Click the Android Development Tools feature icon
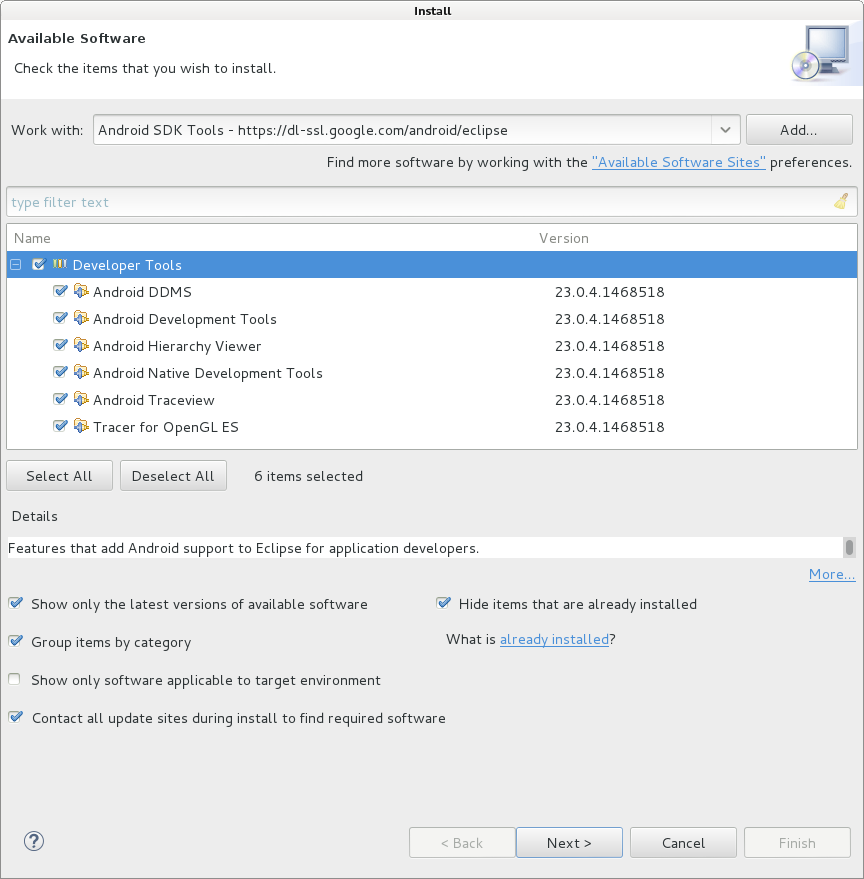Viewport: 864px width, 879px height. point(81,318)
